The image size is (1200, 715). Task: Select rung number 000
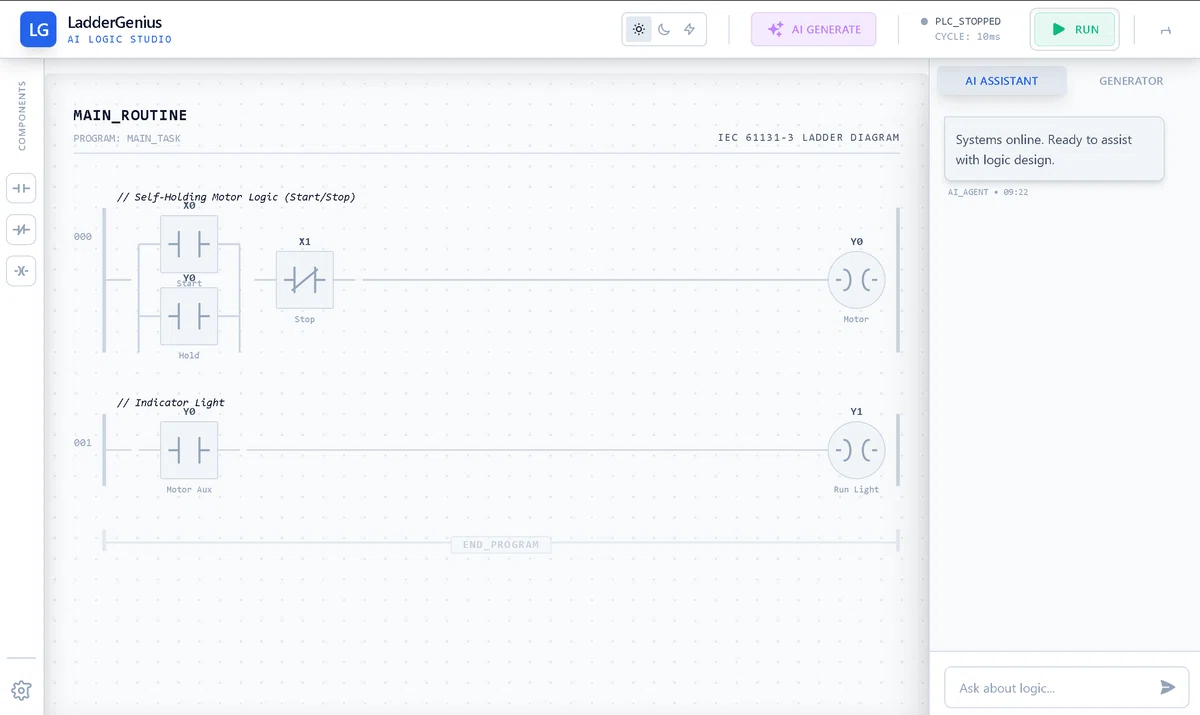click(83, 237)
